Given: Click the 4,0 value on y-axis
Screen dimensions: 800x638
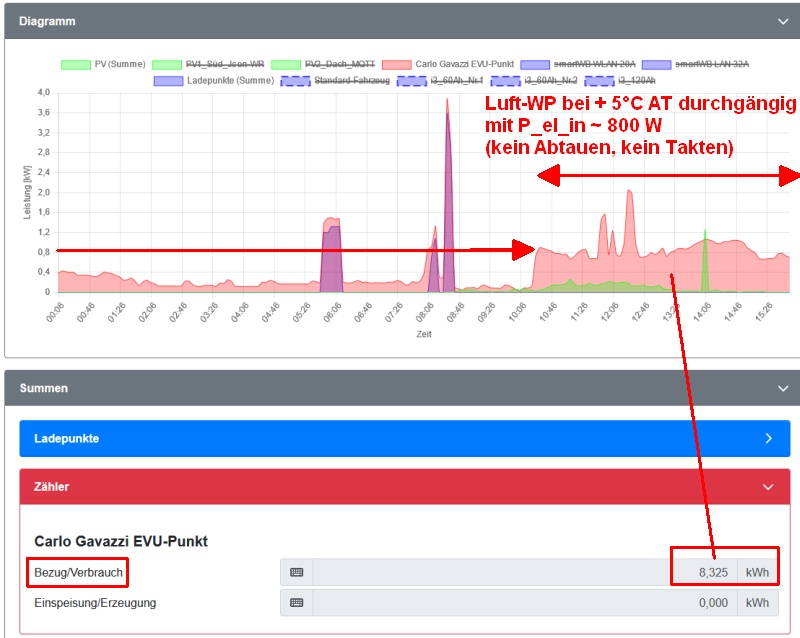Looking at the screenshot, I should click(44, 92).
